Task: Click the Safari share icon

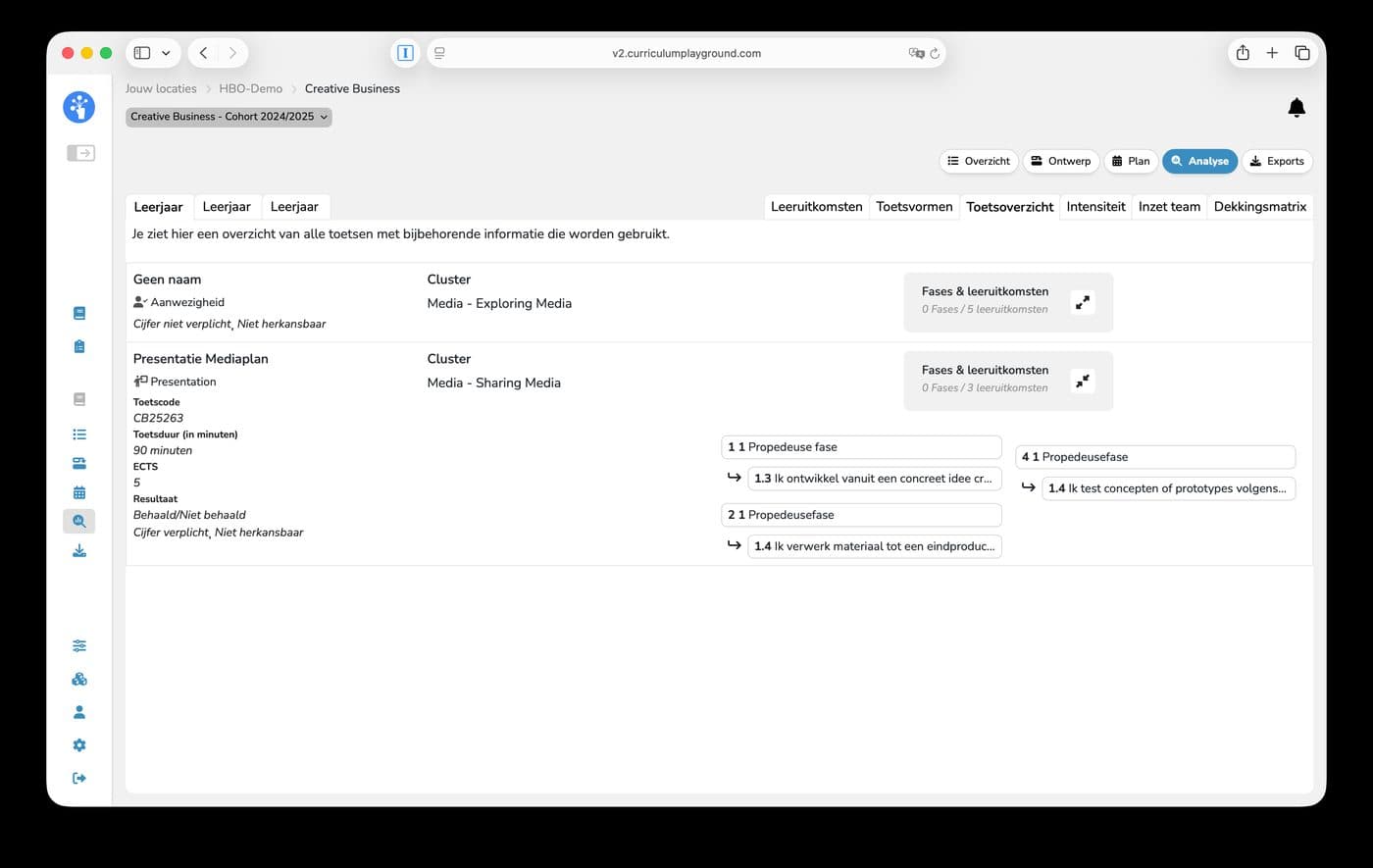Action: (x=1243, y=53)
